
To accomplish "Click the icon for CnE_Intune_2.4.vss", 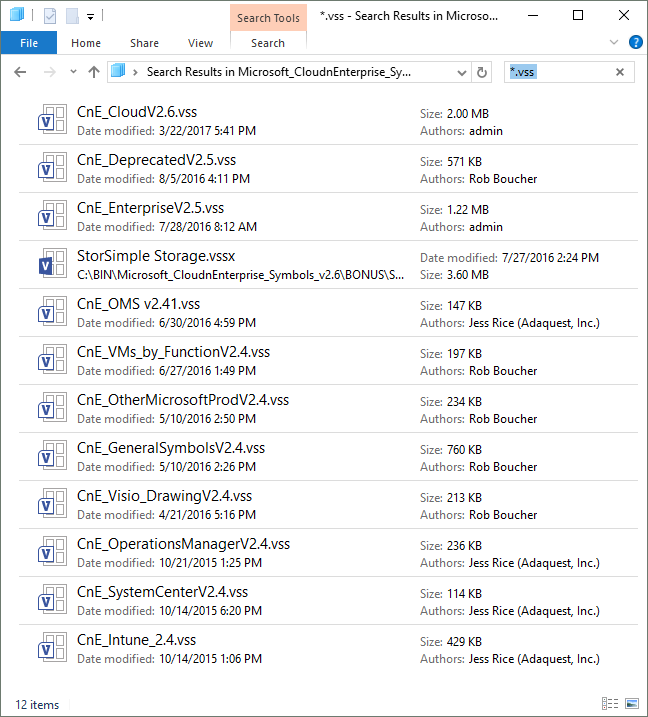I will pos(52,648).
